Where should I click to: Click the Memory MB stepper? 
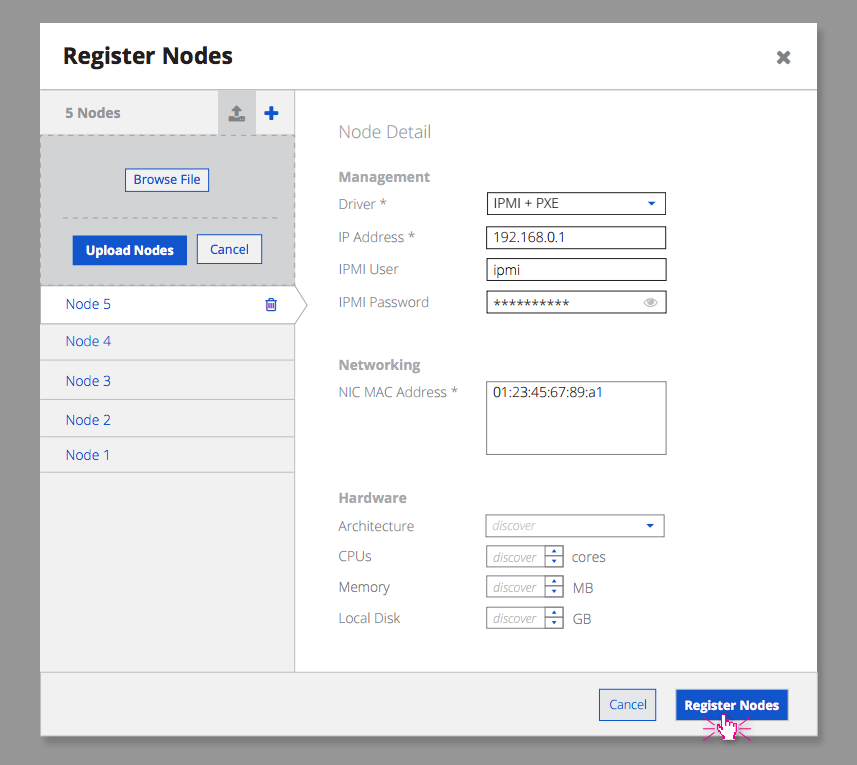(x=554, y=588)
